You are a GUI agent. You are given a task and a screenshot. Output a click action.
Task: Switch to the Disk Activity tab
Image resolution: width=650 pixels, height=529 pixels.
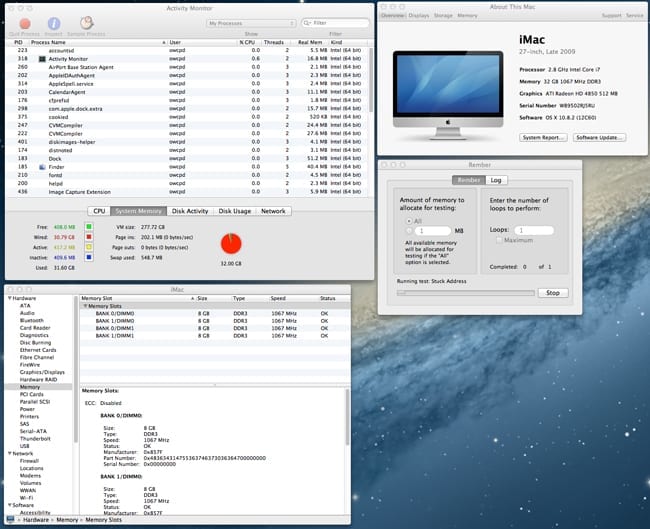click(190, 211)
